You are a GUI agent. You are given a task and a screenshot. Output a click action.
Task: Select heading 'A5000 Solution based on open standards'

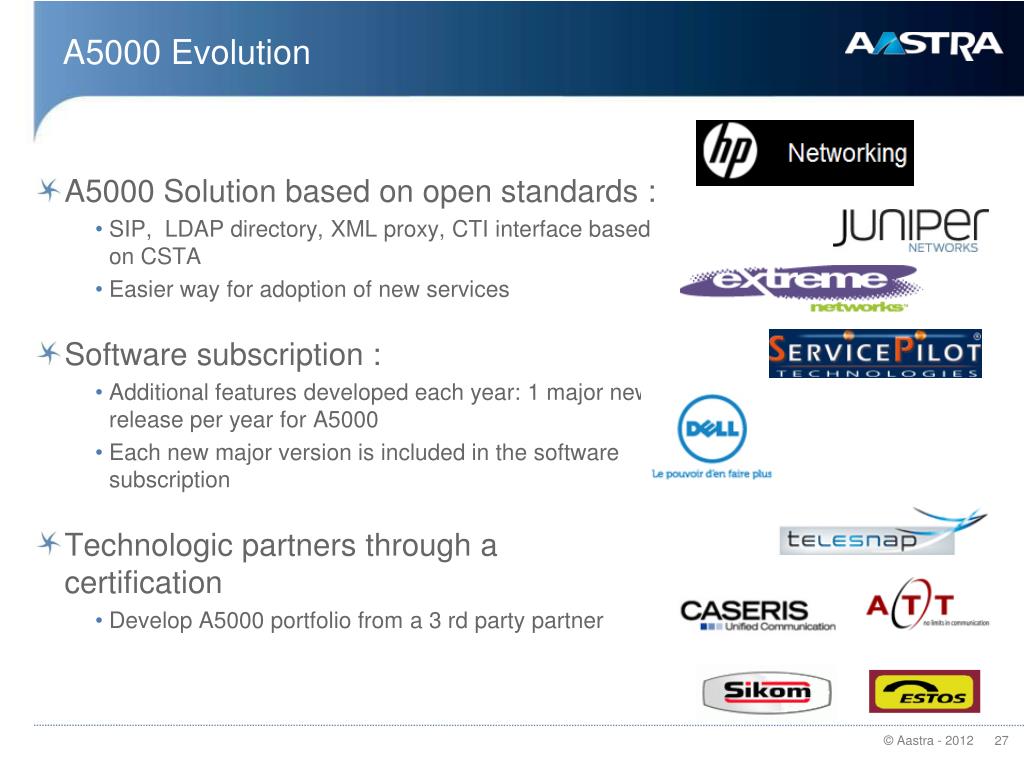[x=360, y=192]
